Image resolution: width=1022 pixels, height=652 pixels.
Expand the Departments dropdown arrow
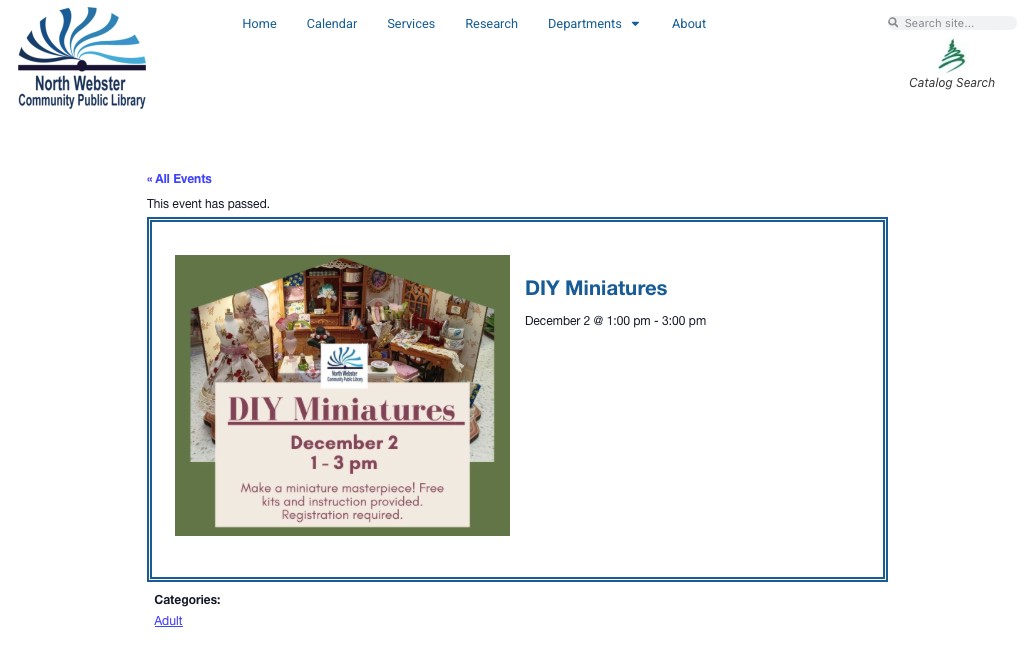click(x=635, y=24)
